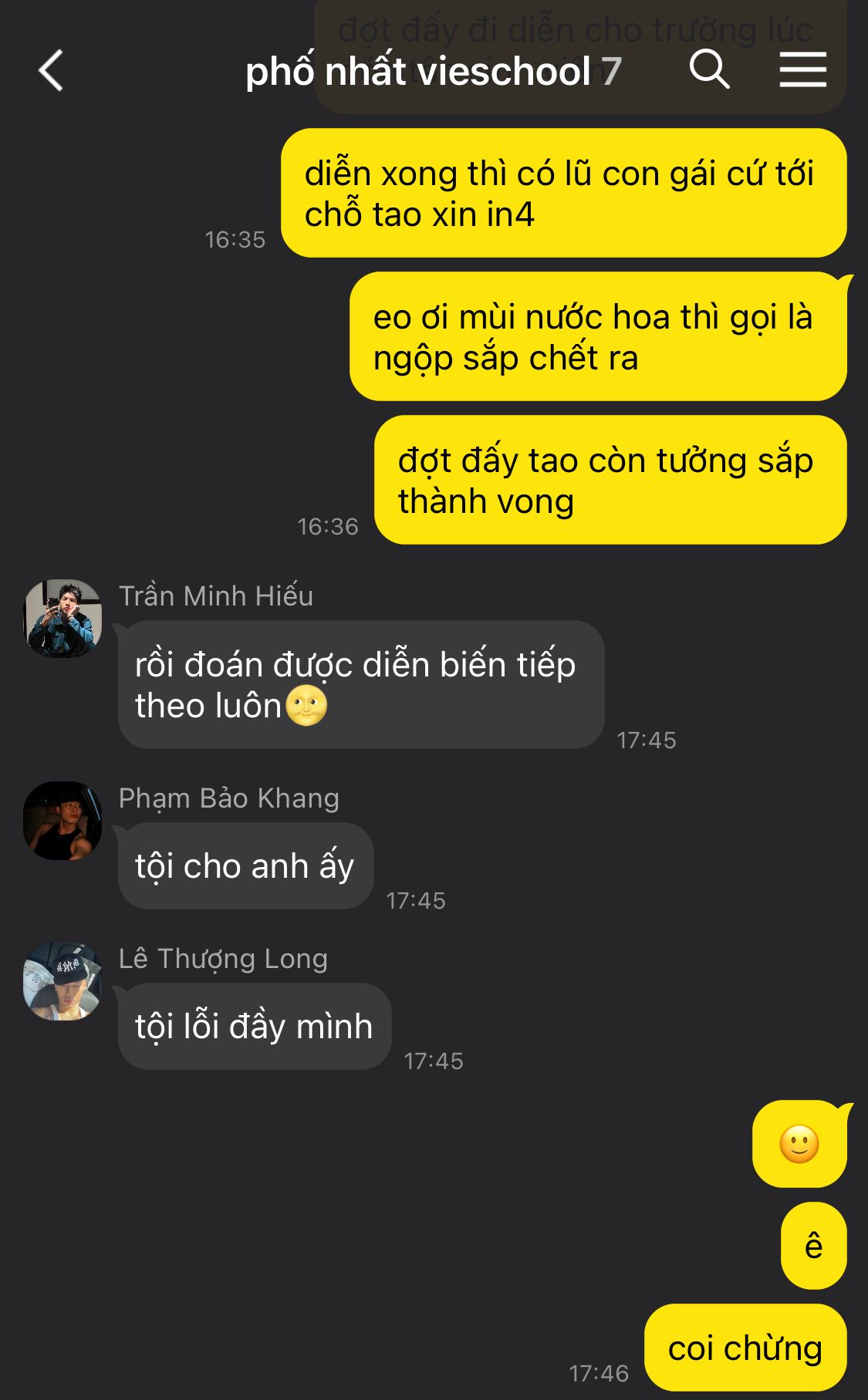Select the 'tội cho anh ấy' message
868x1400 pixels.
(245, 866)
